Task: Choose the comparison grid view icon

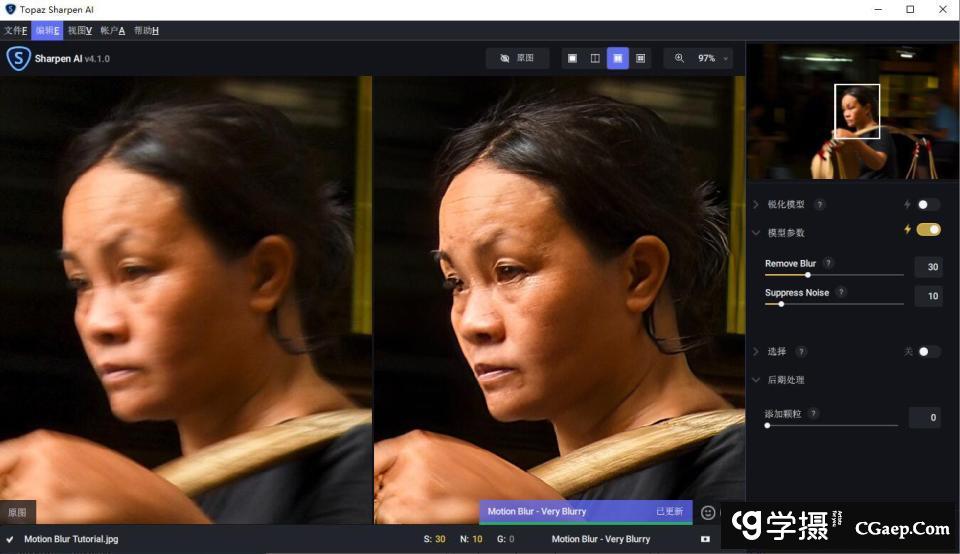Action: tap(641, 59)
